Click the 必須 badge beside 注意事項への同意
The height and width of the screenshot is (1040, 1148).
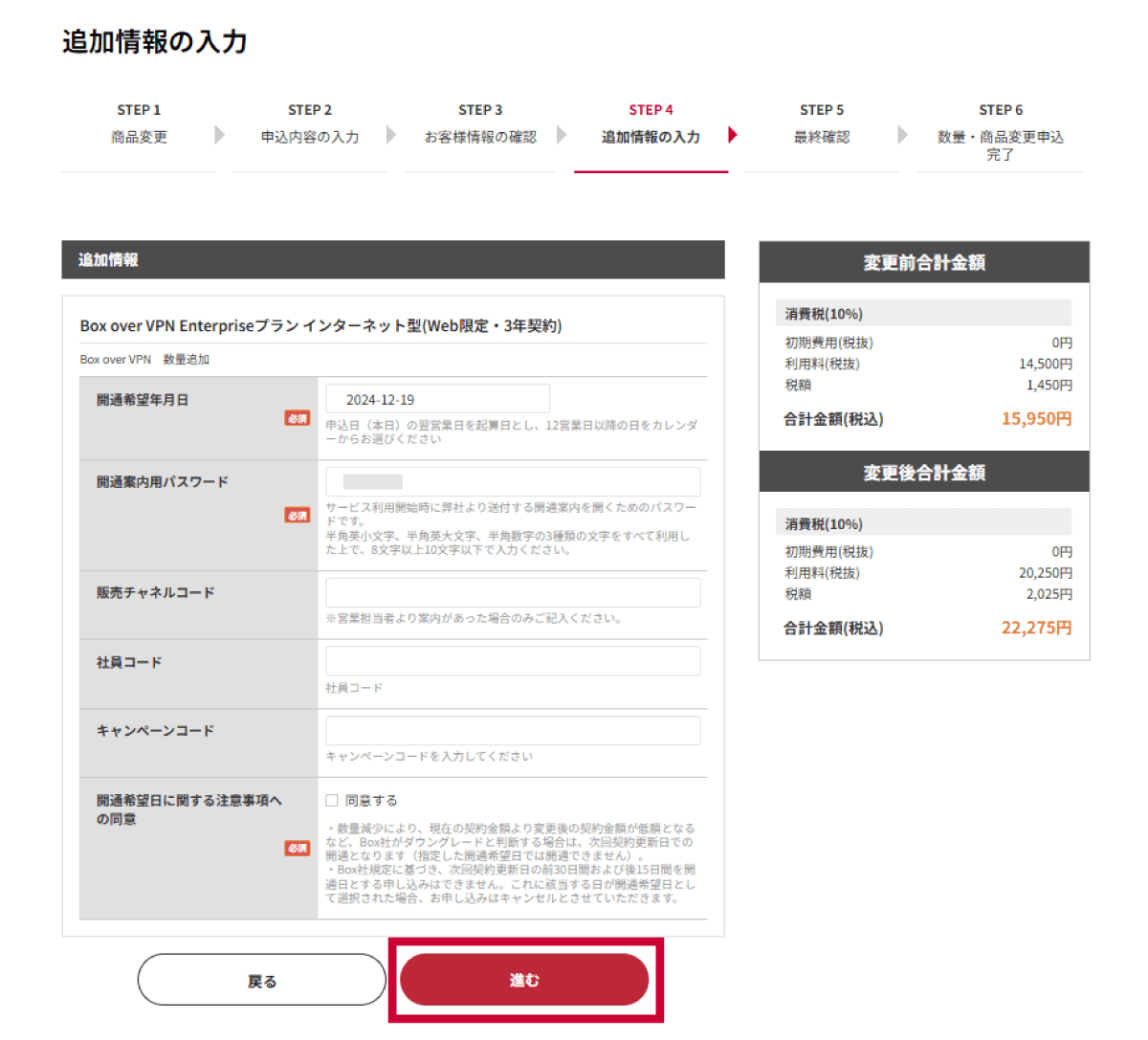(298, 849)
